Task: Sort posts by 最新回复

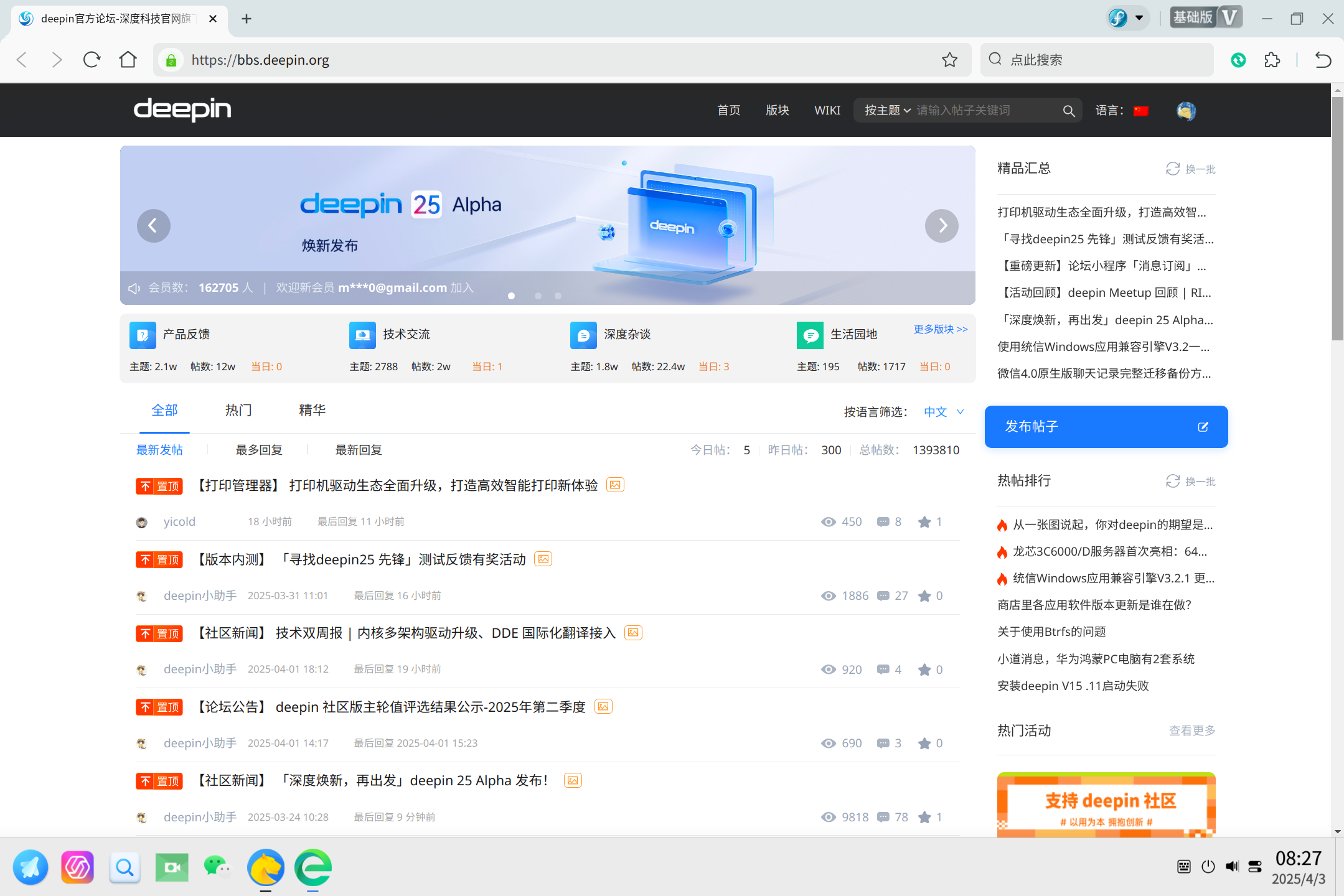Action: coord(359,450)
